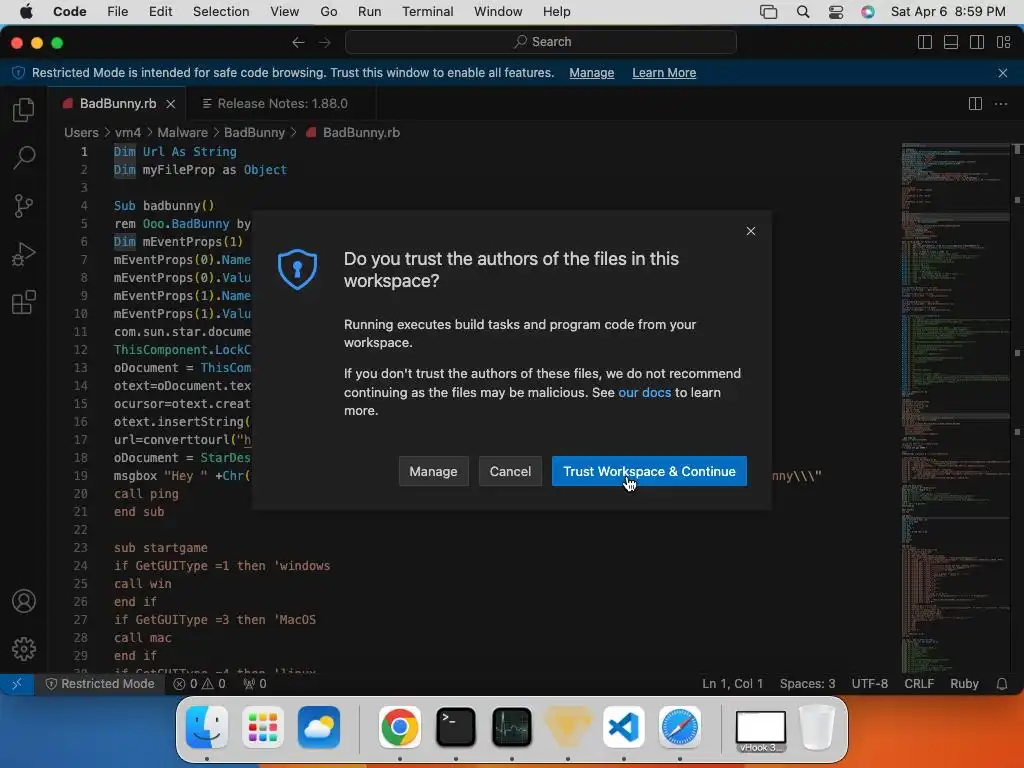The height and width of the screenshot is (768, 1024).
Task: Open Activity Monitor from the Dock
Action: pyautogui.click(x=511, y=727)
